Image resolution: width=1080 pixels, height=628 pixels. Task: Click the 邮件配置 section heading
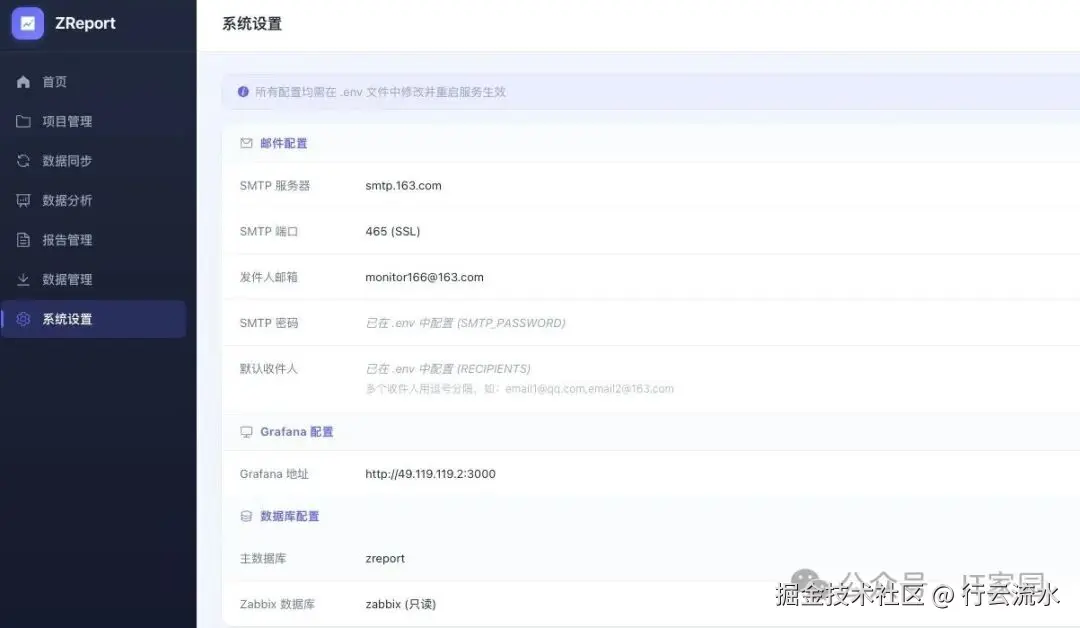pos(283,143)
